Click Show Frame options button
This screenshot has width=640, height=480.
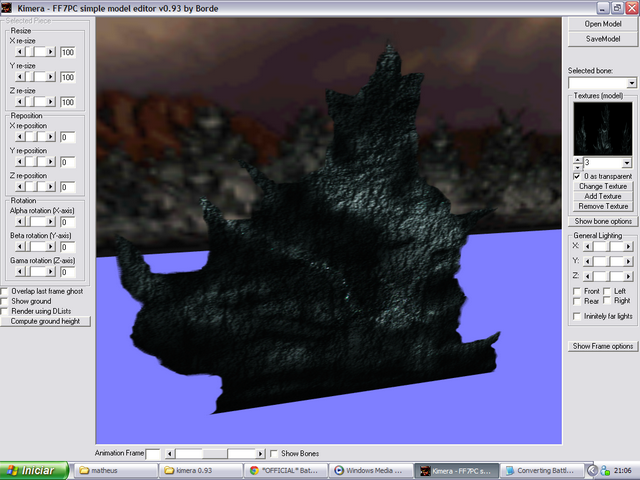(602, 346)
